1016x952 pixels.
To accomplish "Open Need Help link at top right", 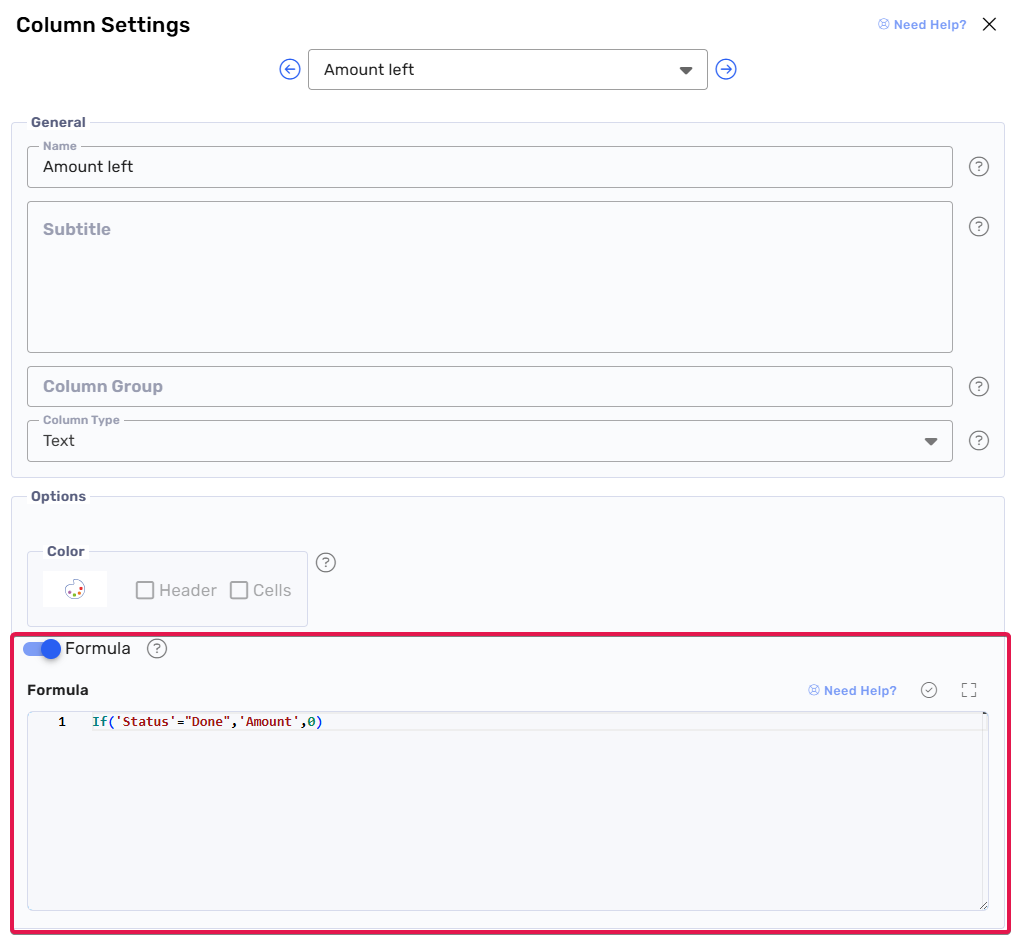I will tap(922, 25).
